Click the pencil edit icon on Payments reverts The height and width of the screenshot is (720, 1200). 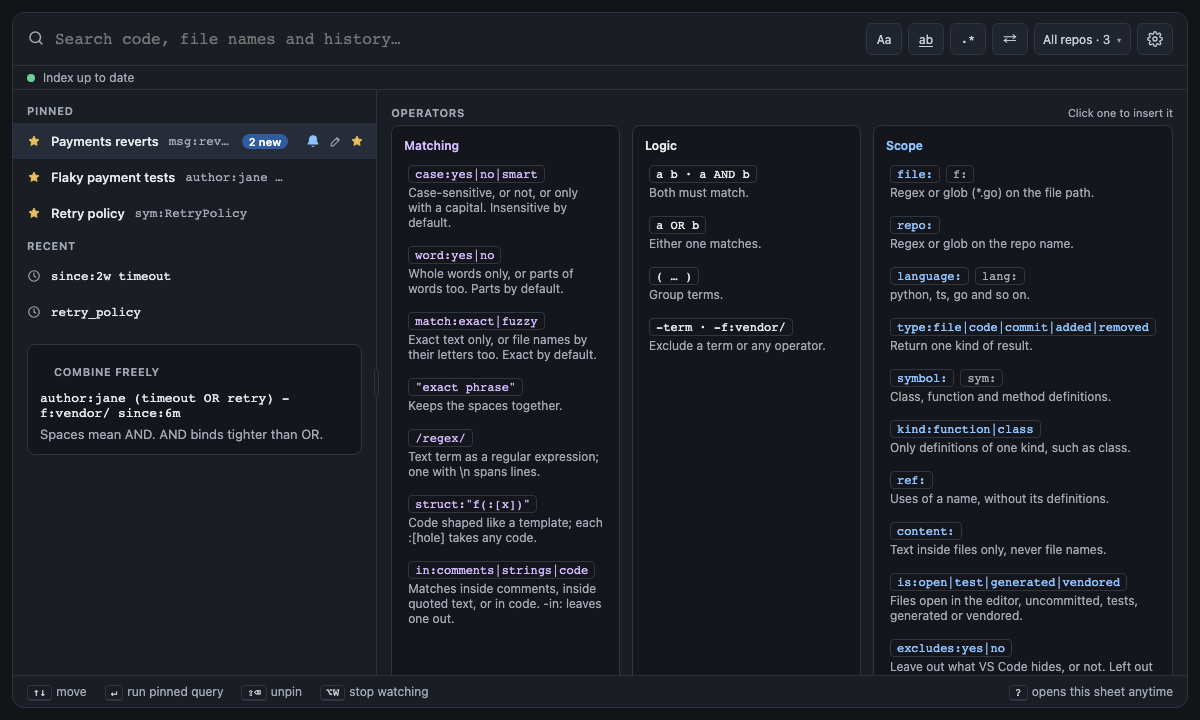tap(335, 142)
